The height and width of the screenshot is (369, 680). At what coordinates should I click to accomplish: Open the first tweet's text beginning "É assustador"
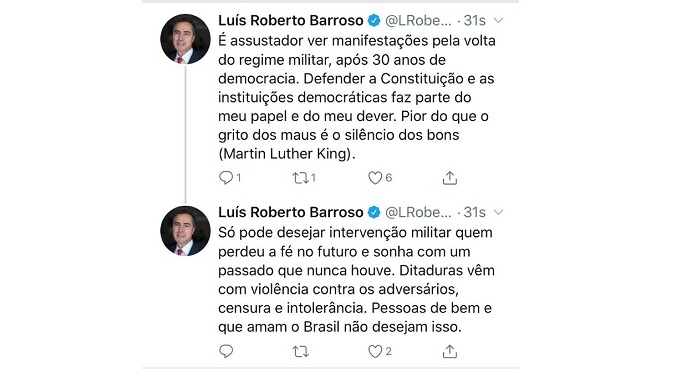pyautogui.click(x=356, y=97)
